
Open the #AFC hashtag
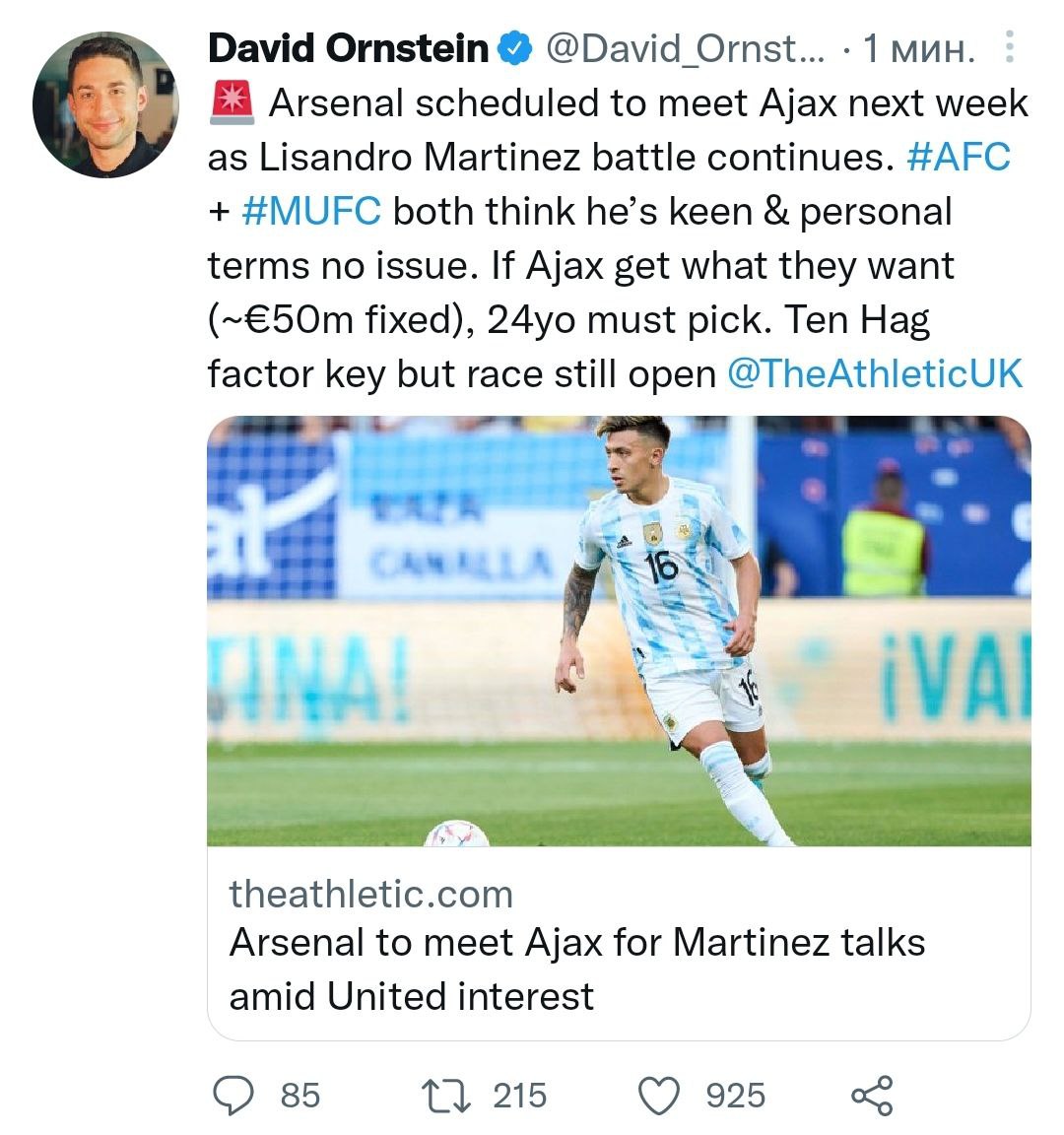point(958,158)
